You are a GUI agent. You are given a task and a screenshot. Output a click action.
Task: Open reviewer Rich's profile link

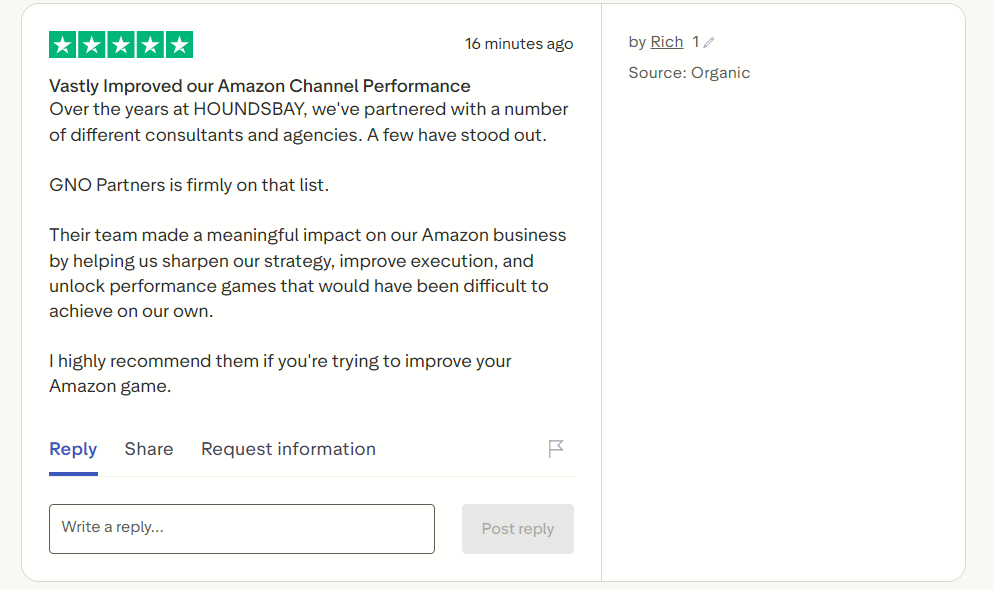[x=667, y=42]
